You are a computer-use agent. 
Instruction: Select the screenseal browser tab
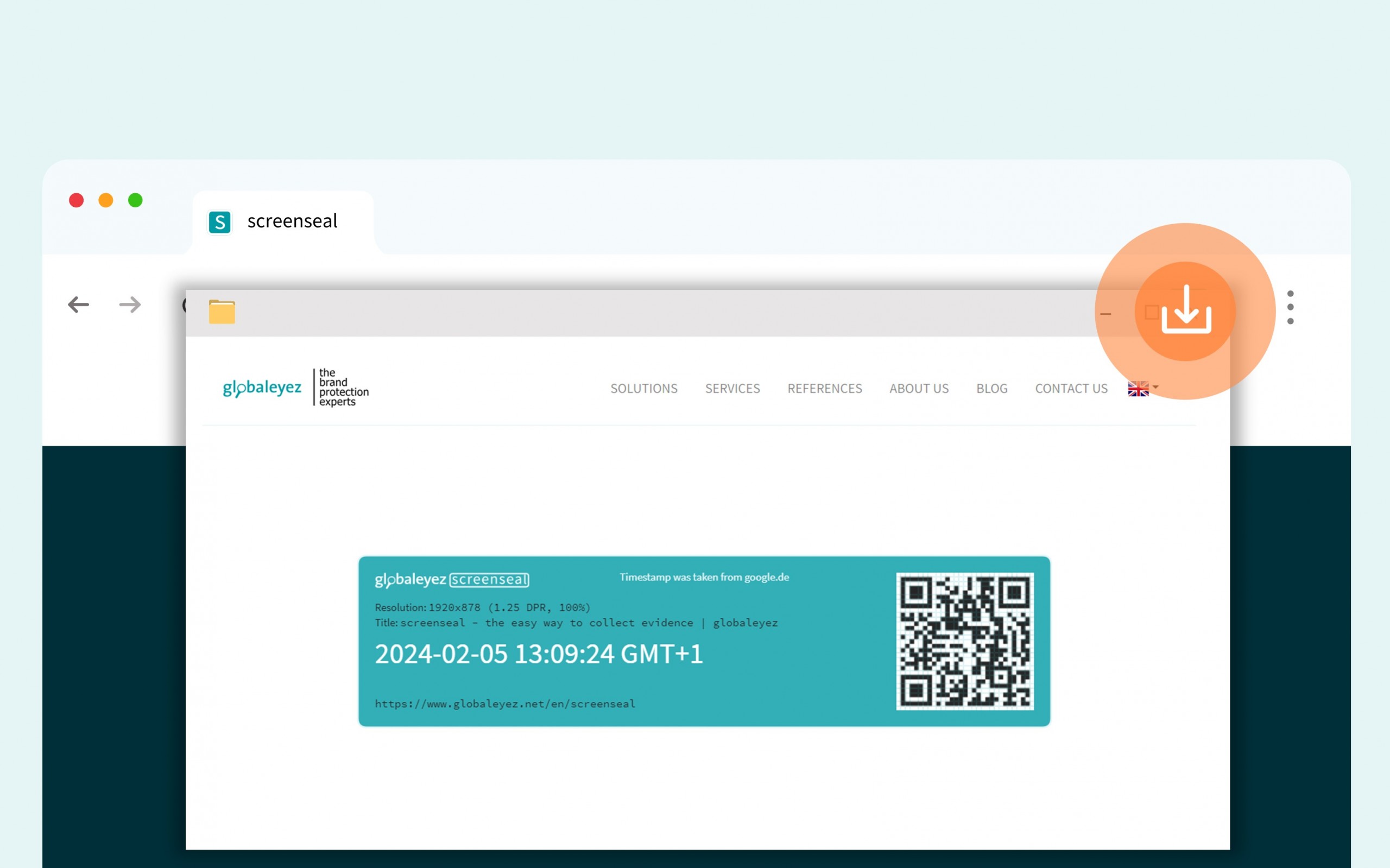pyautogui.click(x=282, y=221)
